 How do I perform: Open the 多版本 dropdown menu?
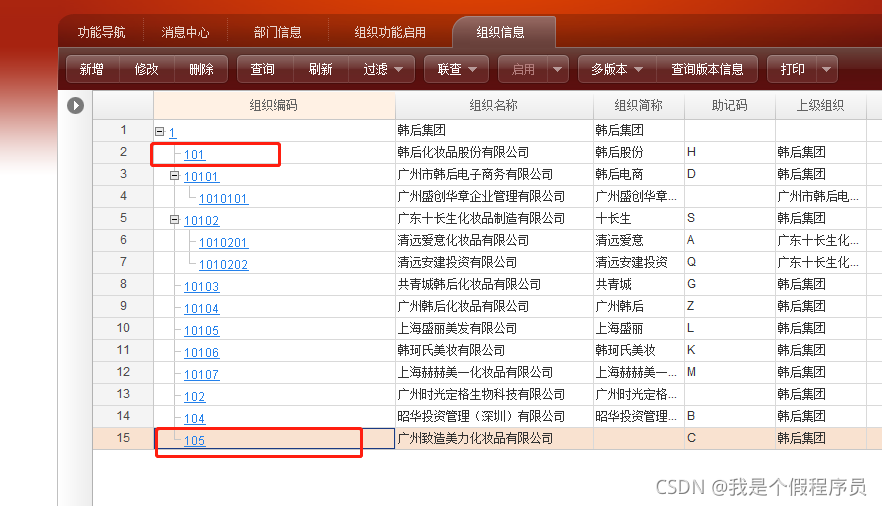[x=617, y=69]
